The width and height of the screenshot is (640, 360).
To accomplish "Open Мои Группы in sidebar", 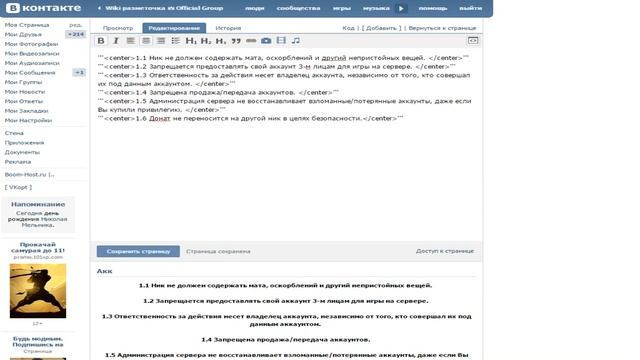I will coord(23,82).
